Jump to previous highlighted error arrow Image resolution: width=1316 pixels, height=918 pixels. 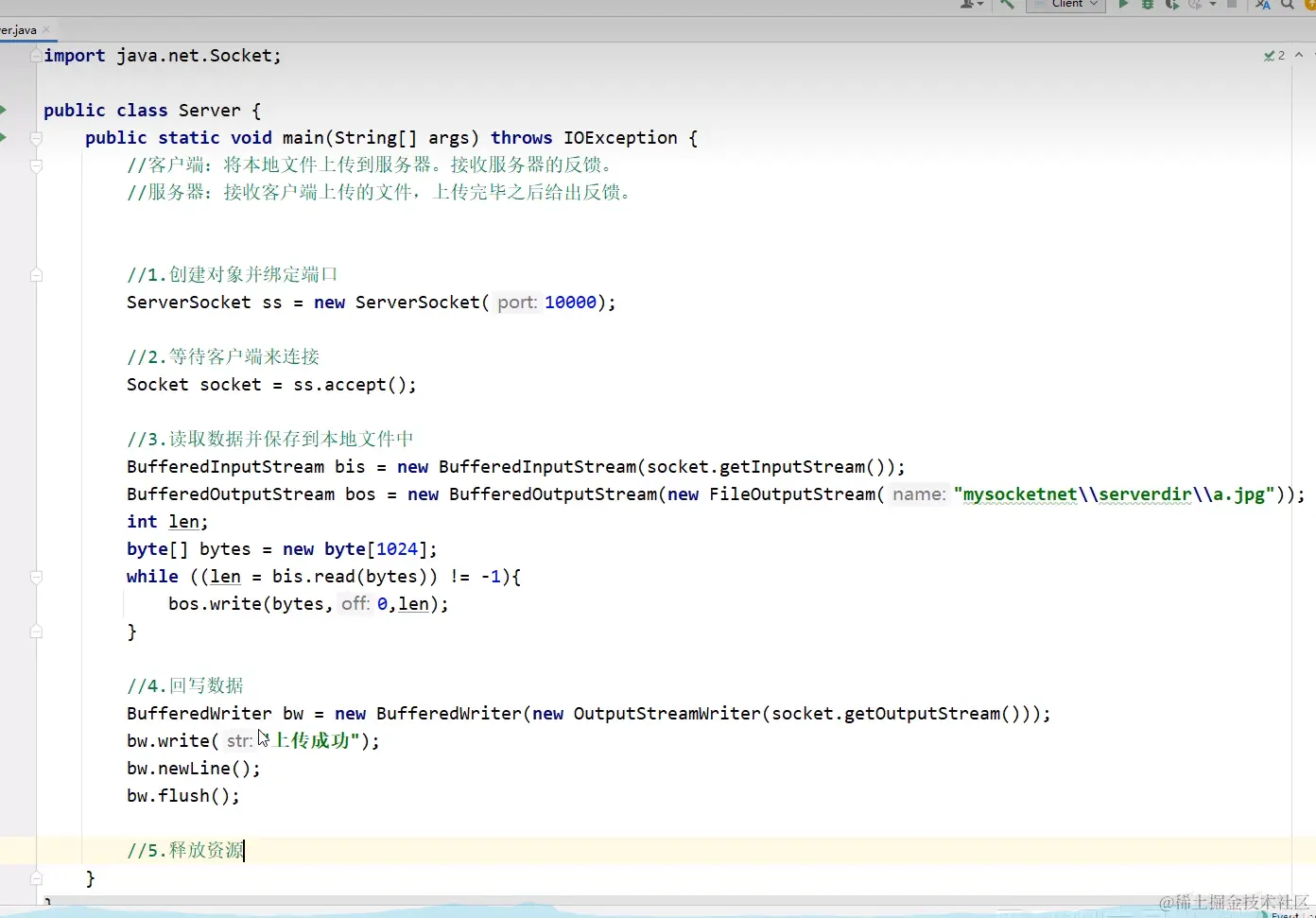(1300, 56)
